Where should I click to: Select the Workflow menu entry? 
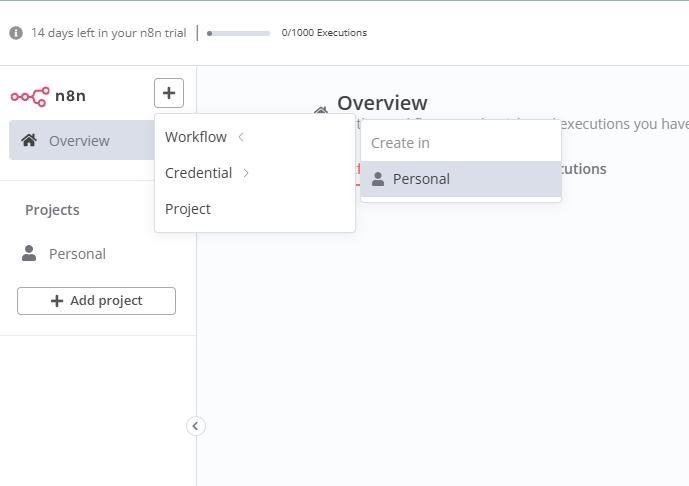[x=196, y=137]
